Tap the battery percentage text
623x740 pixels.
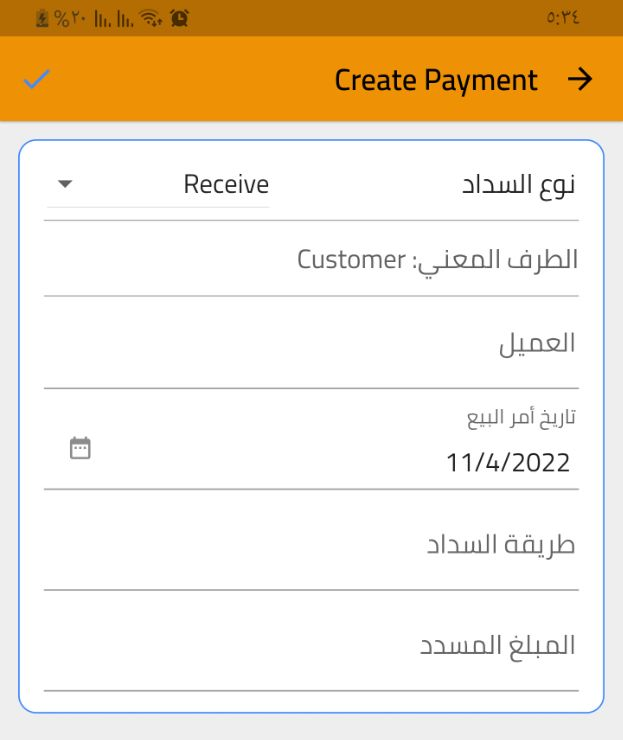[70, 18]
